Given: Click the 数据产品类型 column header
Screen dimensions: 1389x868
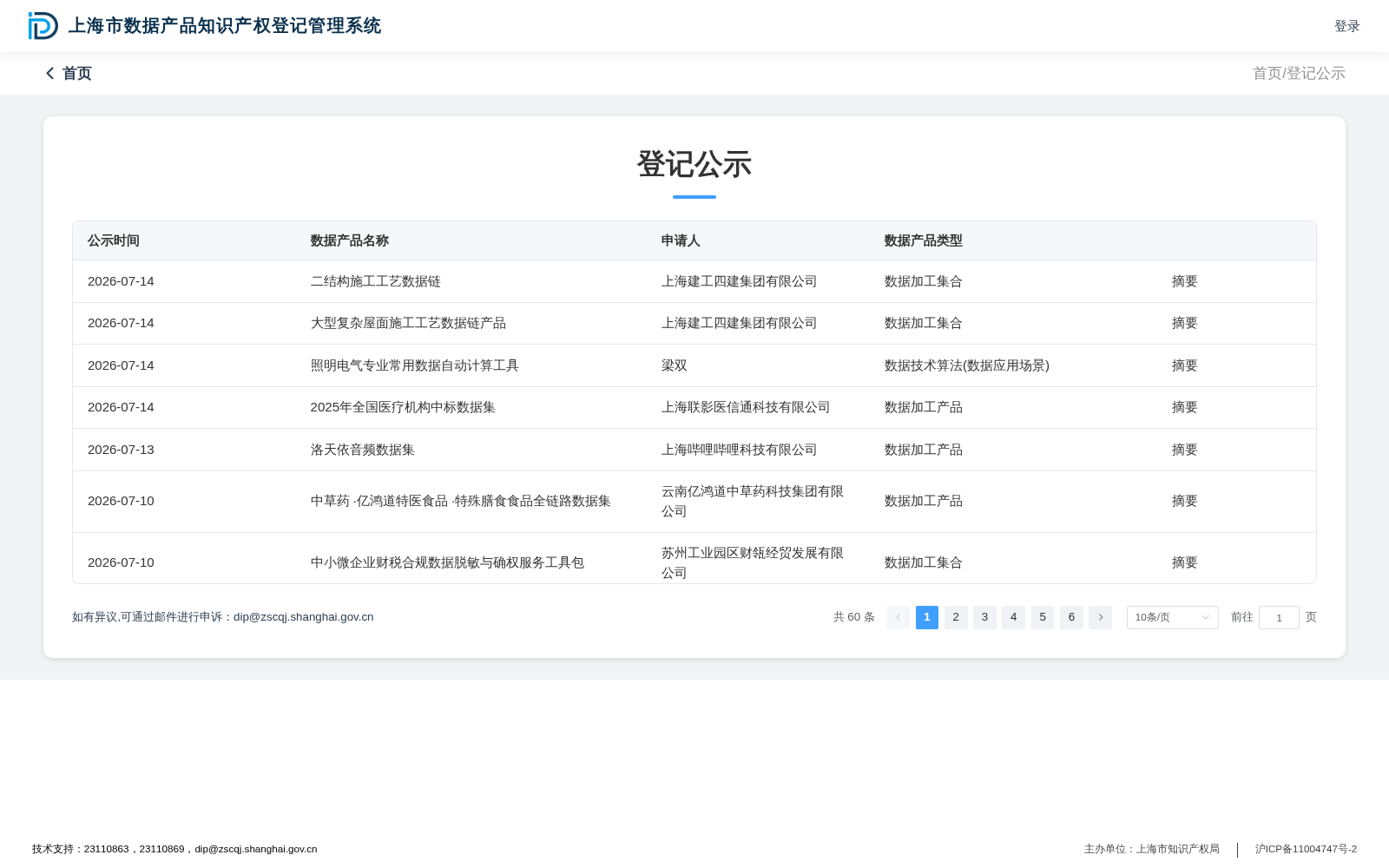Looking at the screenshot, I should pyautogui.click(x=923, y=240).
